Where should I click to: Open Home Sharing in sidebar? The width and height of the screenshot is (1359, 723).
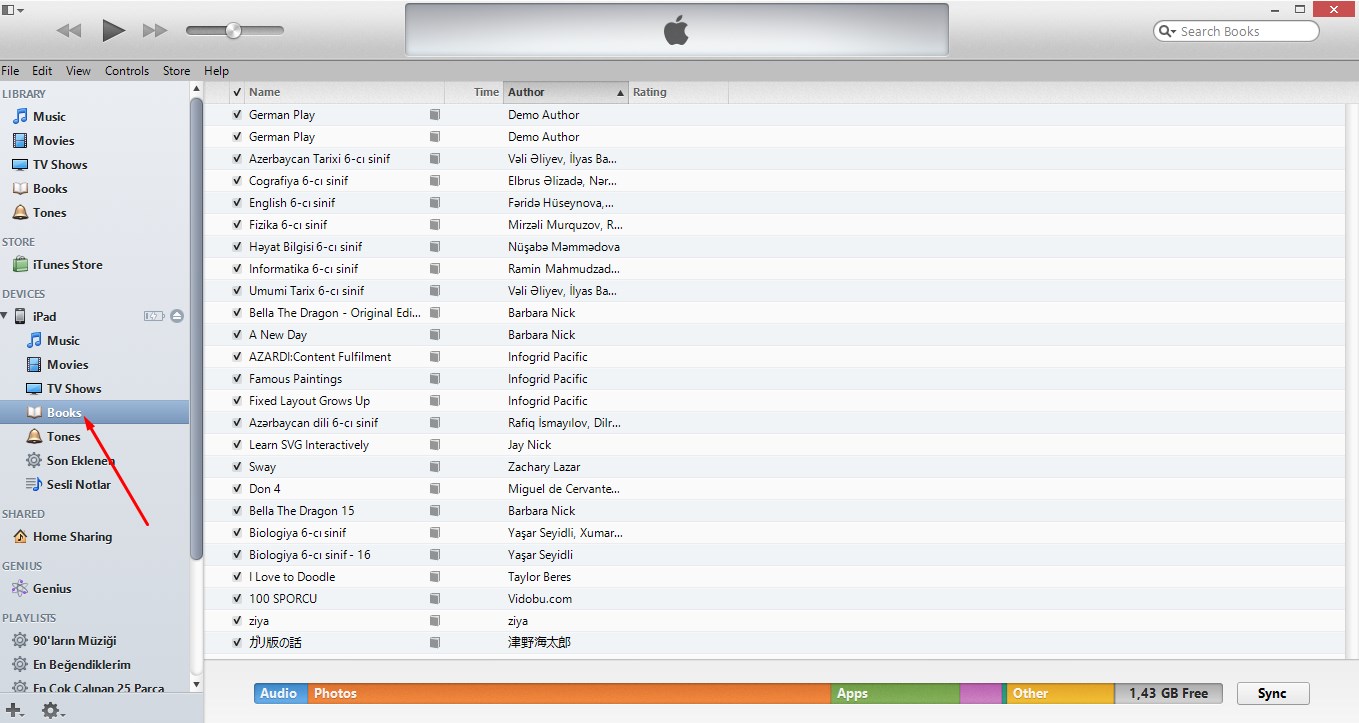click(x=72, y=537)
